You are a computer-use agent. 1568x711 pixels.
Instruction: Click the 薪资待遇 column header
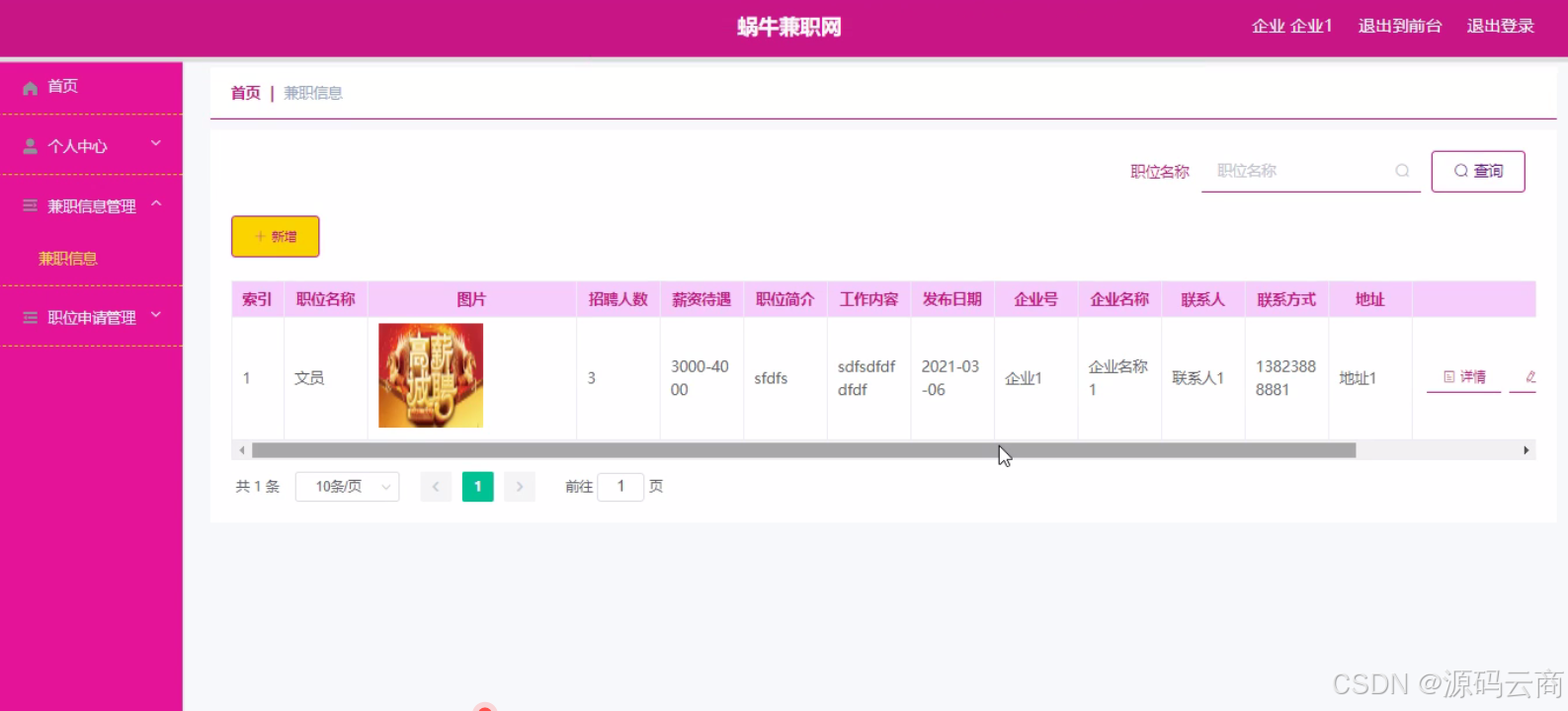(701, 299)
